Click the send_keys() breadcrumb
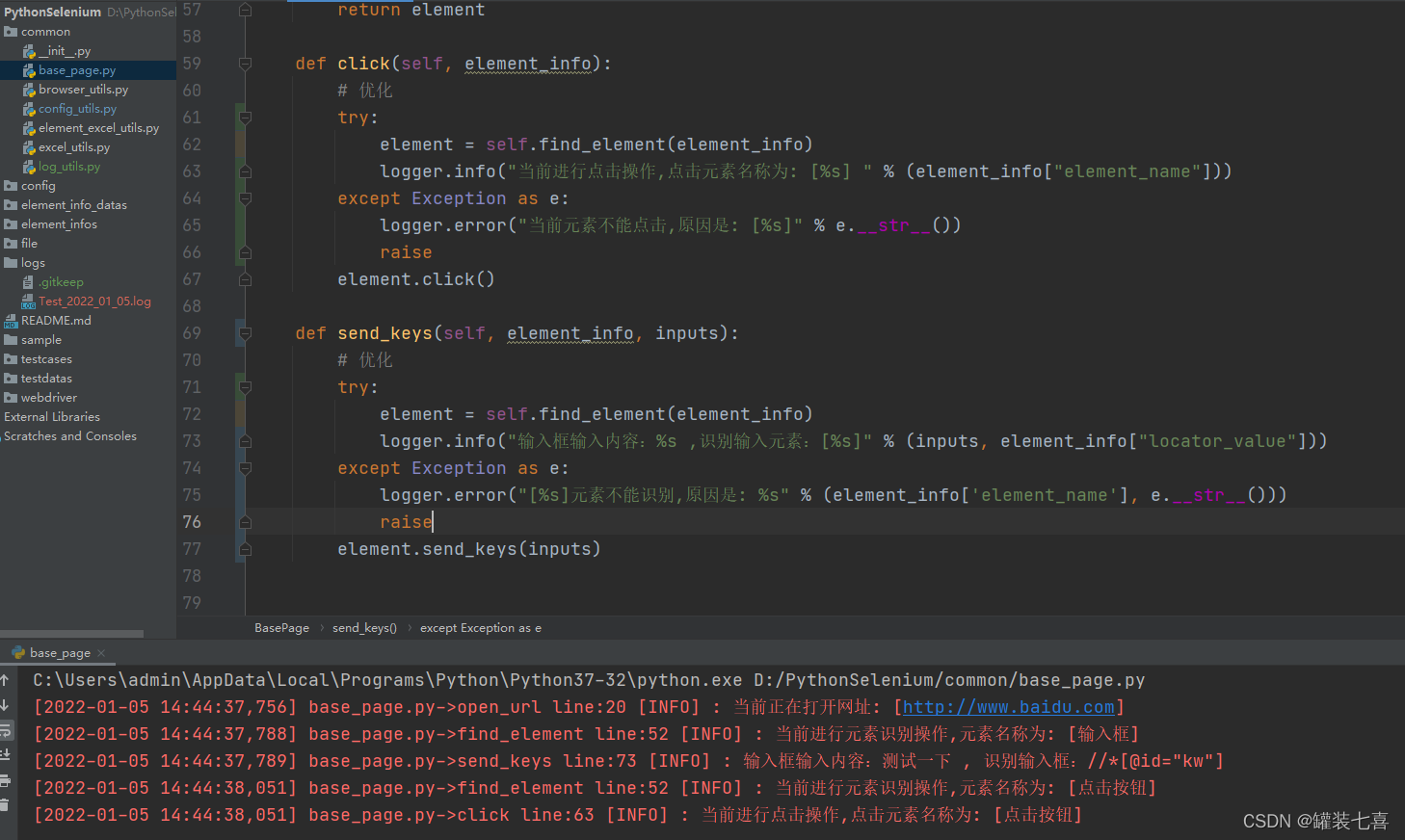The height and width of the screenshot is (840, 1405). tap(364, 628)
